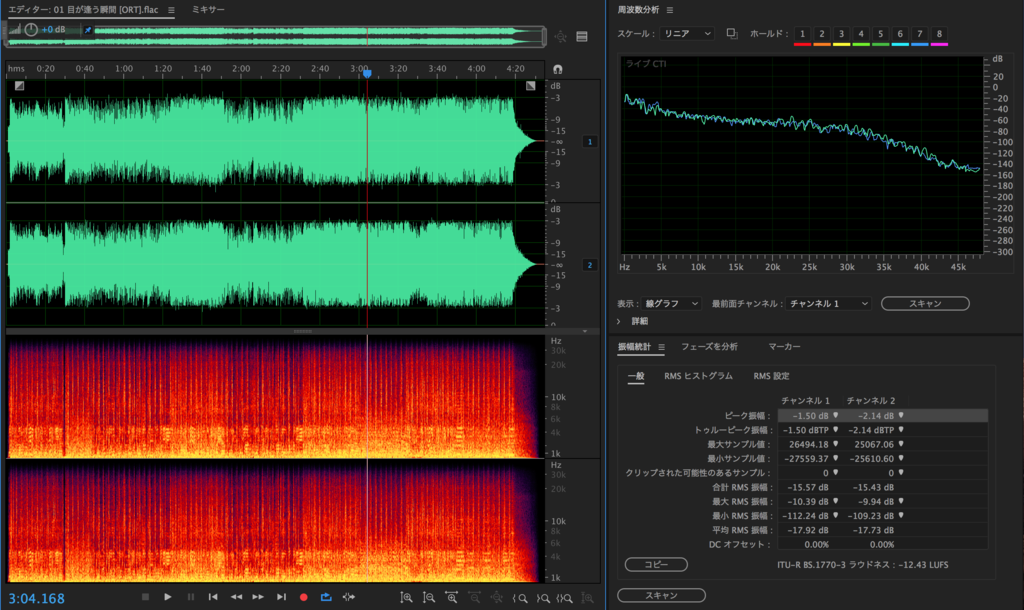The height and width of the screenshot is (610, 1024).
Task: Click the last zoom icon in the toolbar
Action: pyautogui.click(x=588, y=598)
